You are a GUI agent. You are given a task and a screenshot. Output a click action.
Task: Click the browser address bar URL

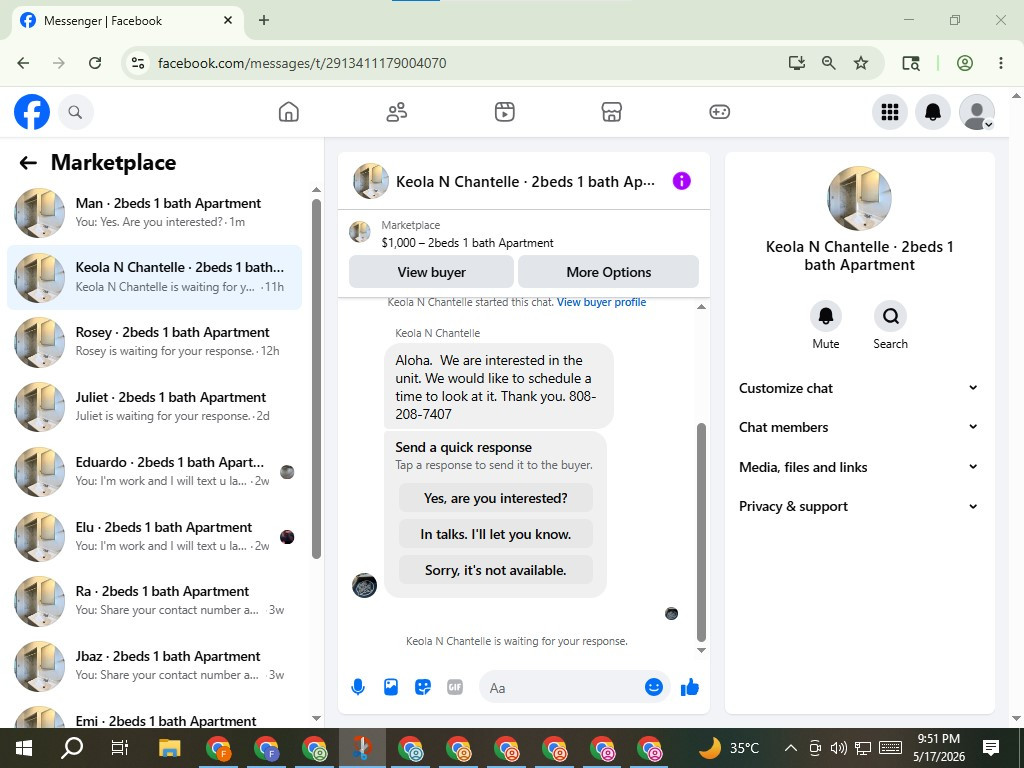[302, 63]
